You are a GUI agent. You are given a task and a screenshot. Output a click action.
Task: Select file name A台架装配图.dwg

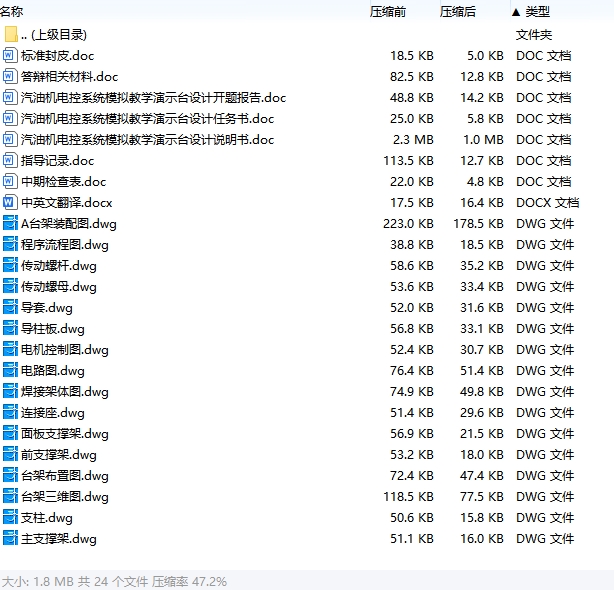(69, 224)
